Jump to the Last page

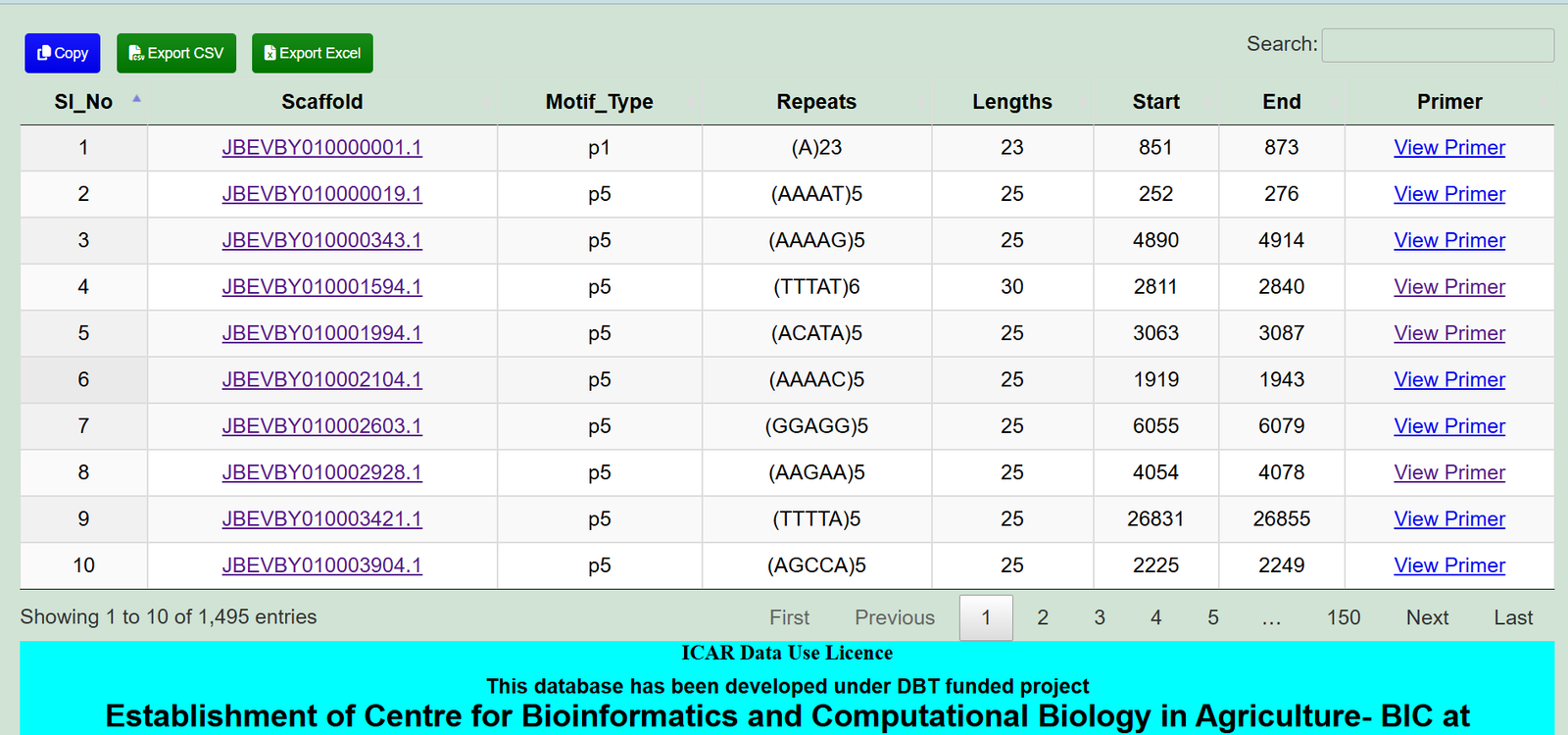[x=1512, y=617]
